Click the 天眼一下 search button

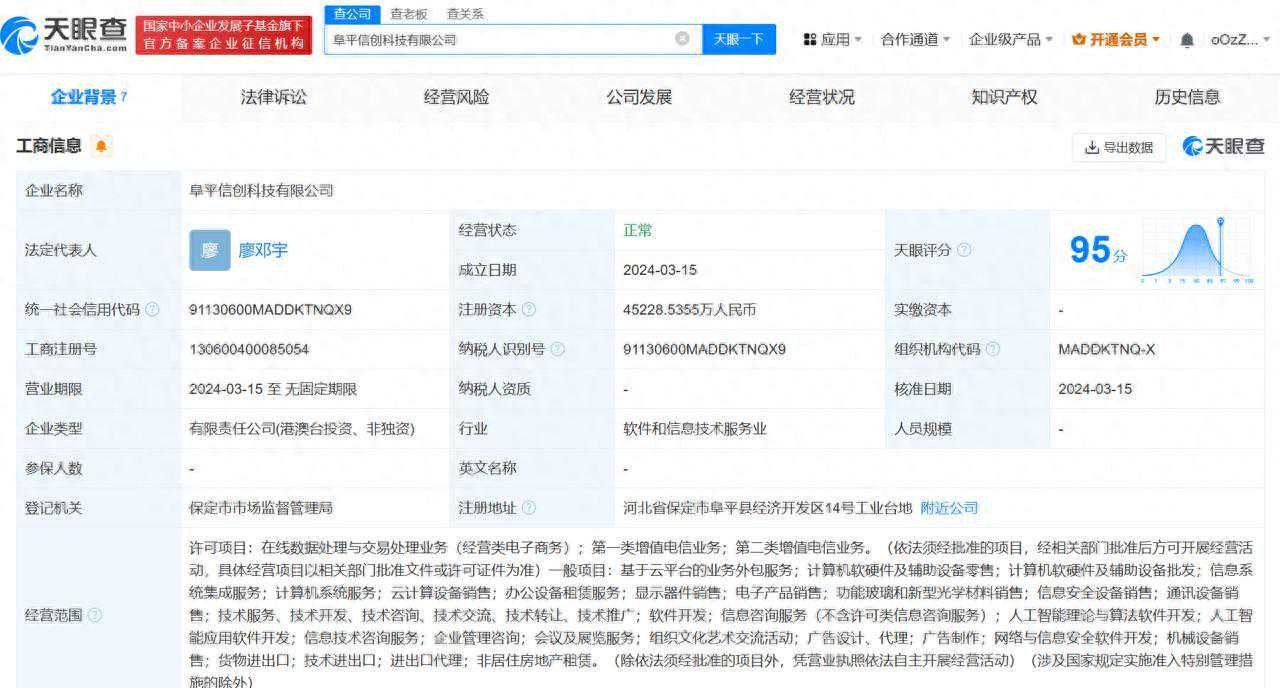pyautogui.click(x=739, y=39)
